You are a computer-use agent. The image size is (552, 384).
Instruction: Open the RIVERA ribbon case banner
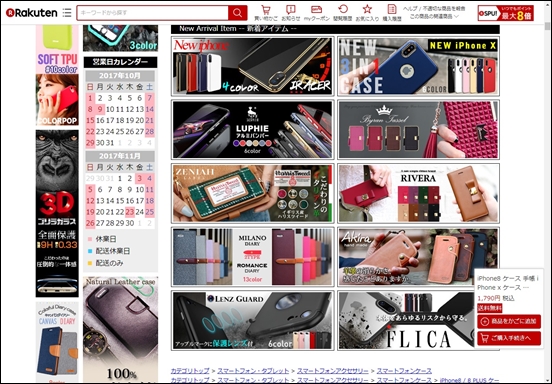click(418, 193)
